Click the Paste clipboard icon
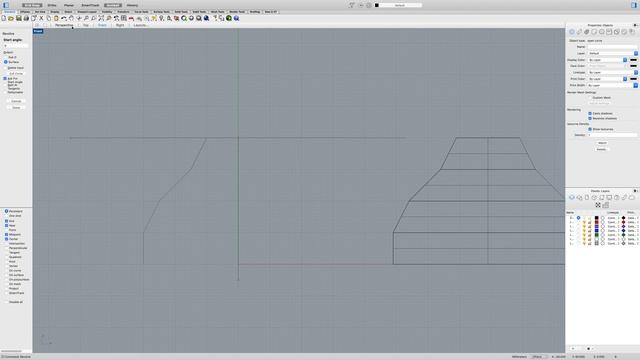Screen dimensions: 640x360 coord(56,18)
